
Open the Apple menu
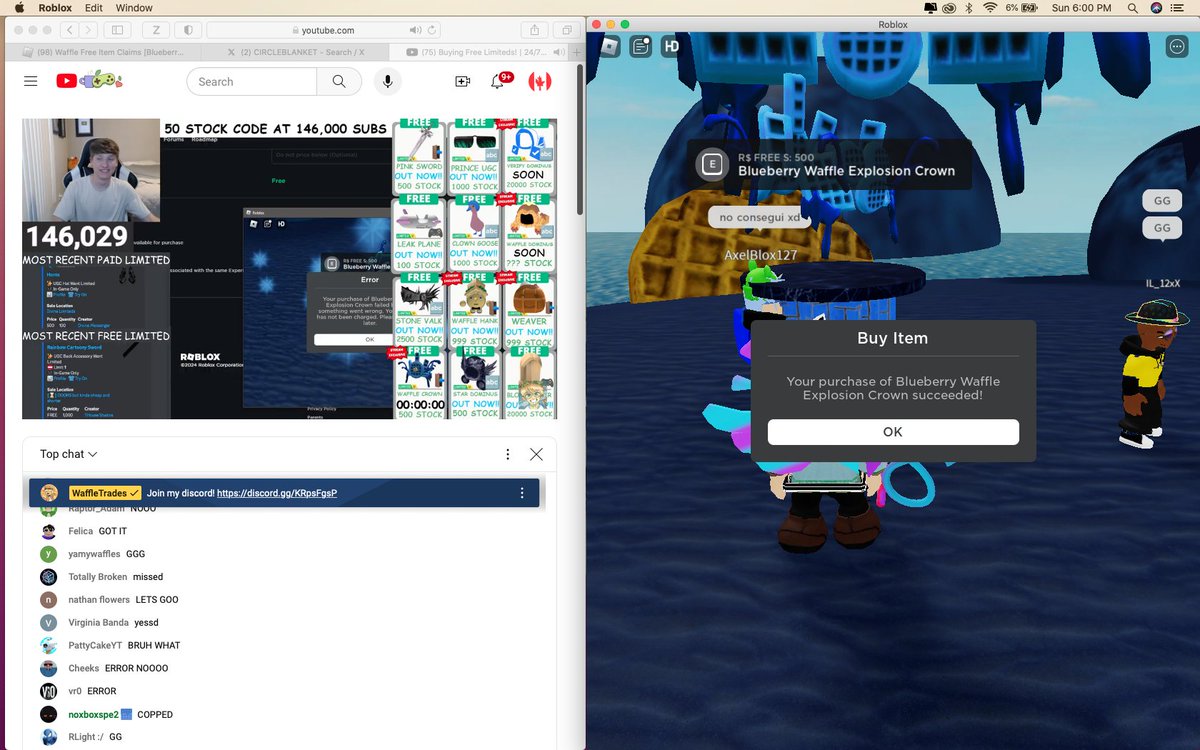click(x=18, y=7)
